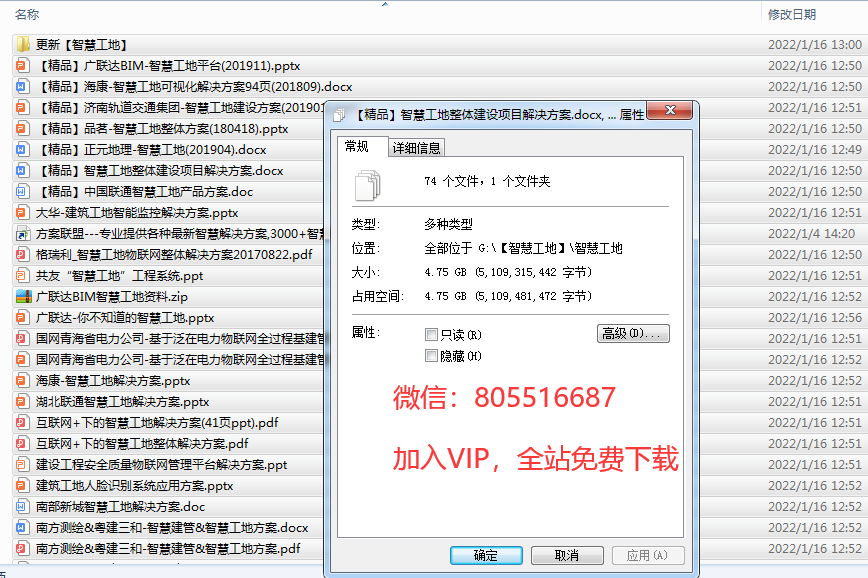Click the 更新【智慧工地】 folder icon
This screenshot has width=868, height=578.
pos(23,44)
